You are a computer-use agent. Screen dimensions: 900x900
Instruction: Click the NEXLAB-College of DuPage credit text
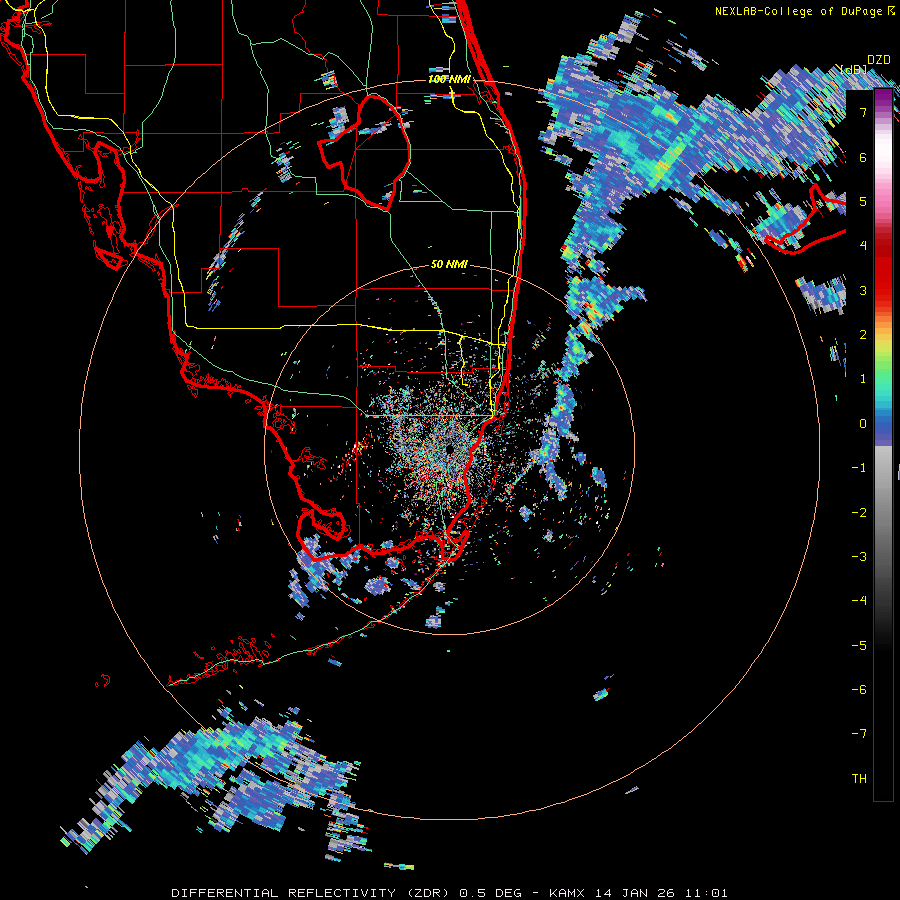point(805,11)
